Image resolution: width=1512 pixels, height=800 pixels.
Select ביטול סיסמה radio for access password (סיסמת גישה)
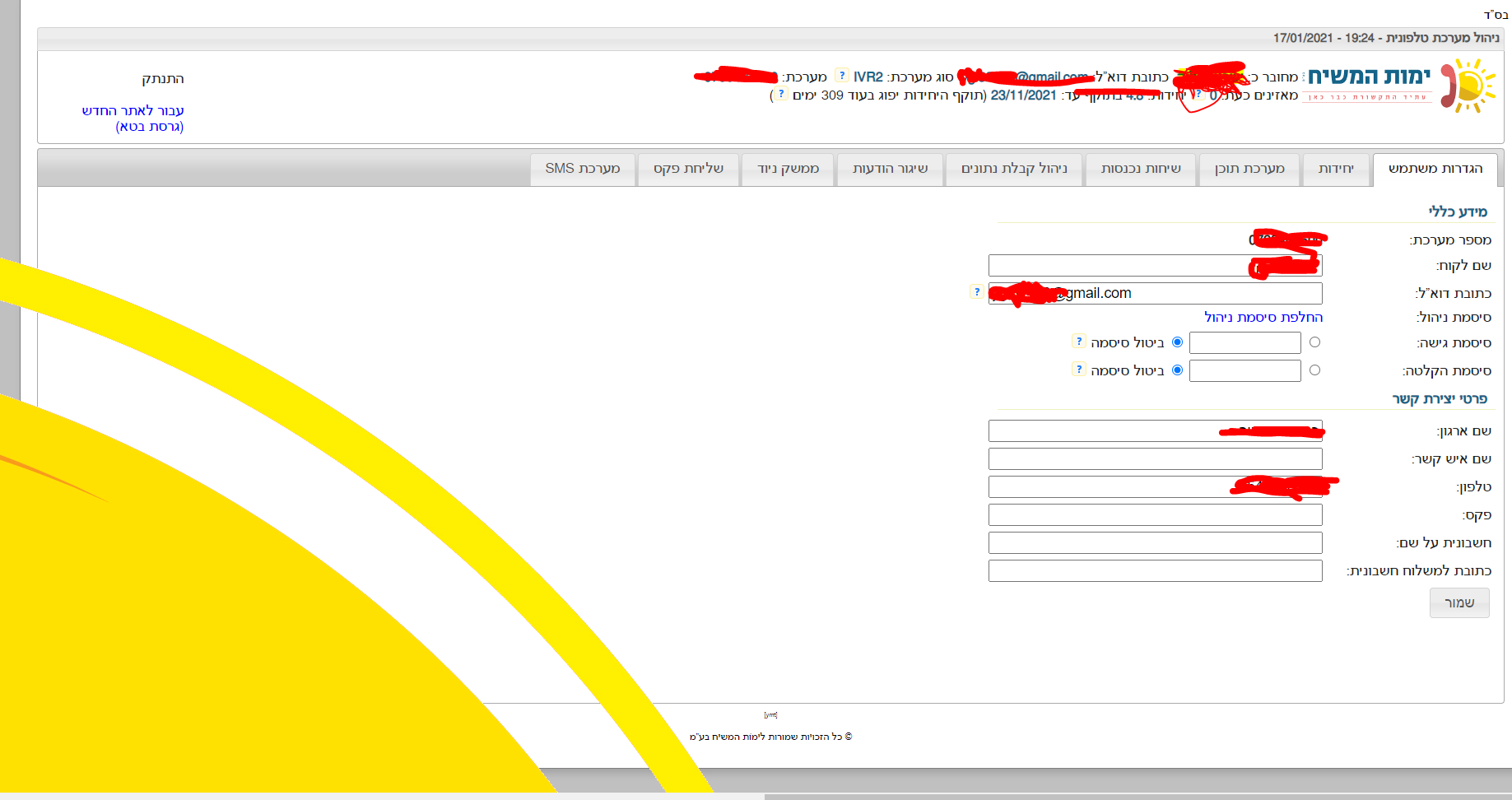pos(1177,342)
